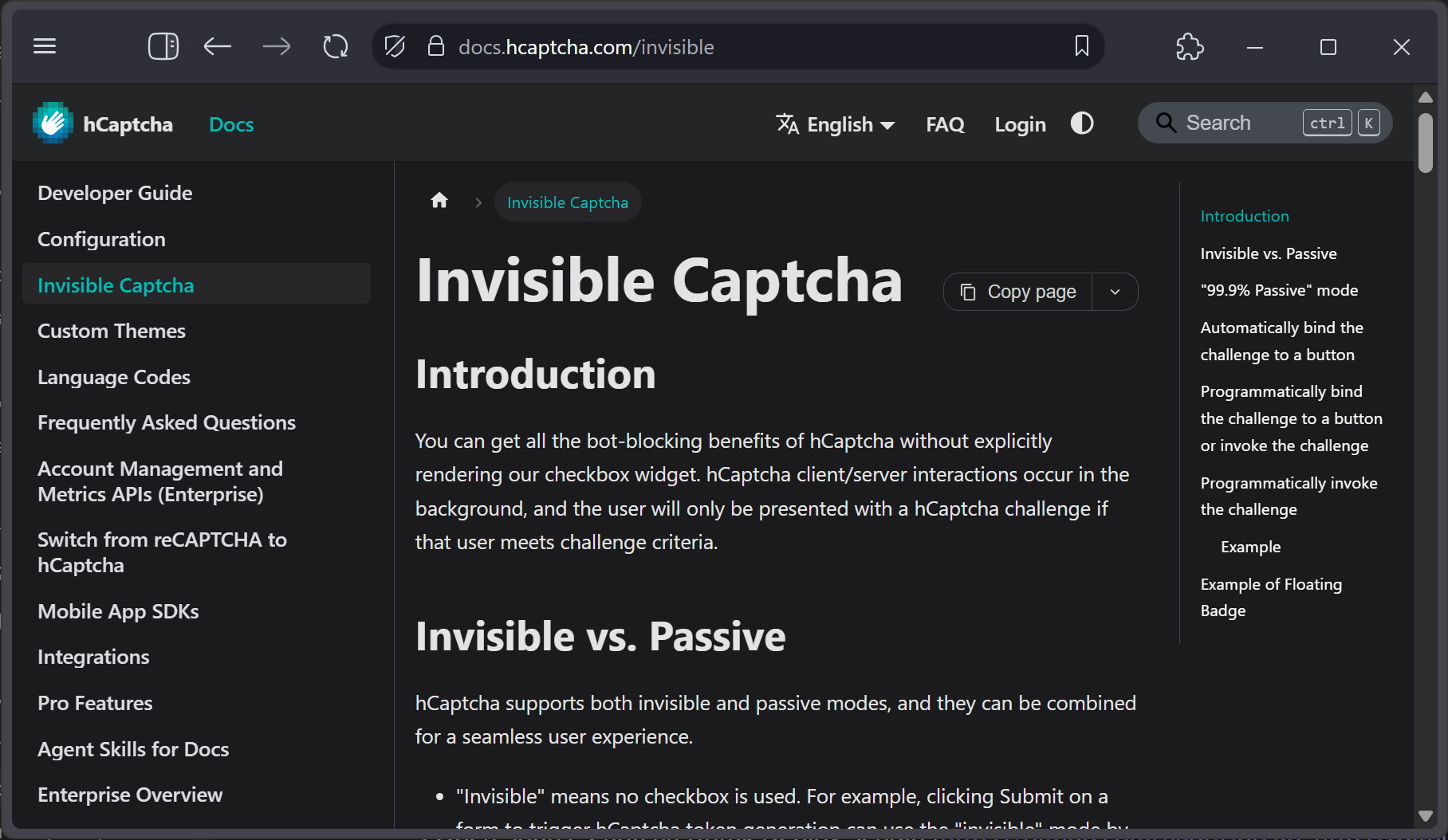Go forward with the right arrow
1448x840 pixels.
(x=277, y=46)
